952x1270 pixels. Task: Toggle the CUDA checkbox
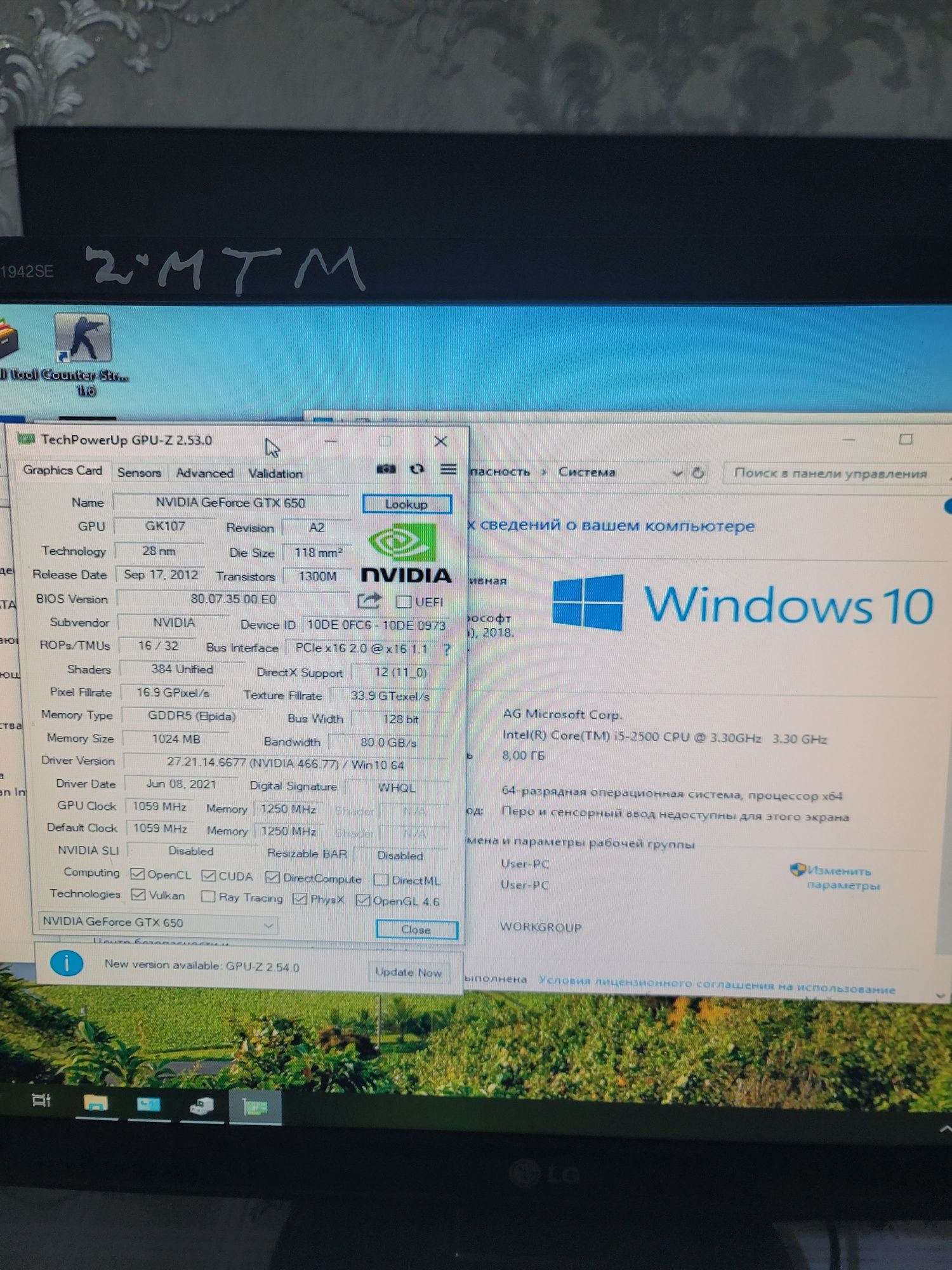[x=208, y=876]
